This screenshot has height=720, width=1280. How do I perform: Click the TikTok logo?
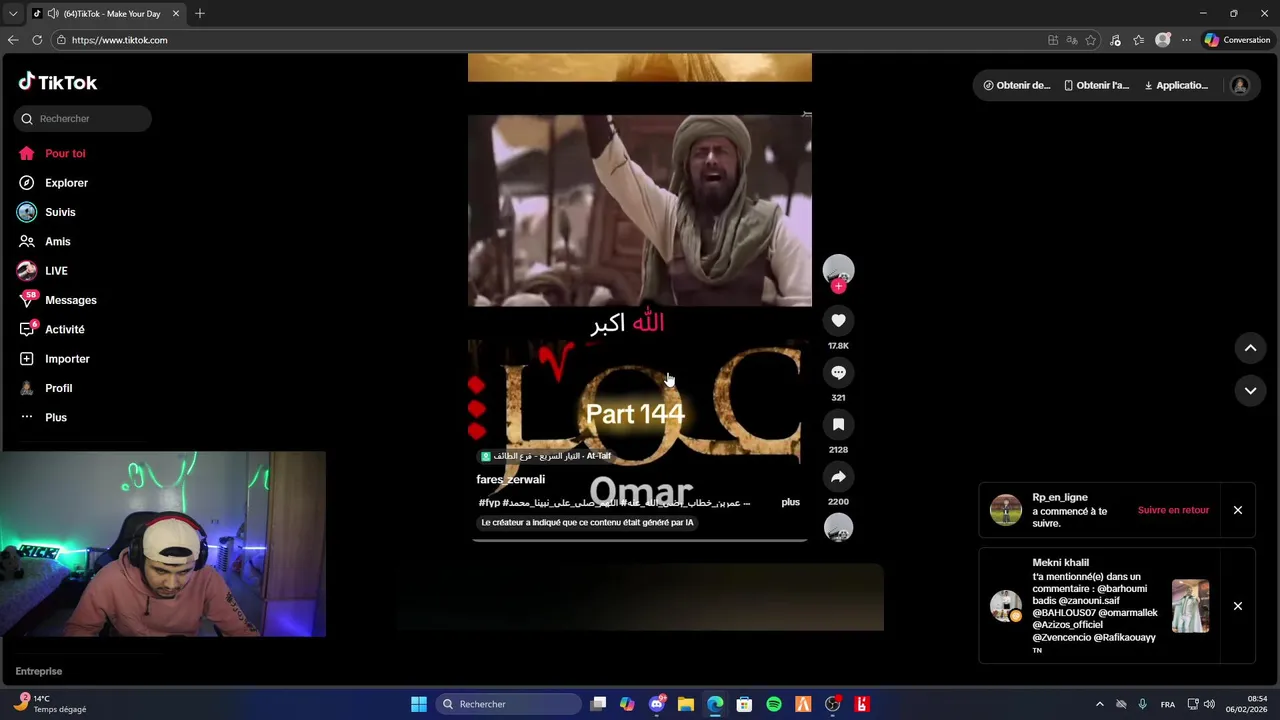(58, 82)
